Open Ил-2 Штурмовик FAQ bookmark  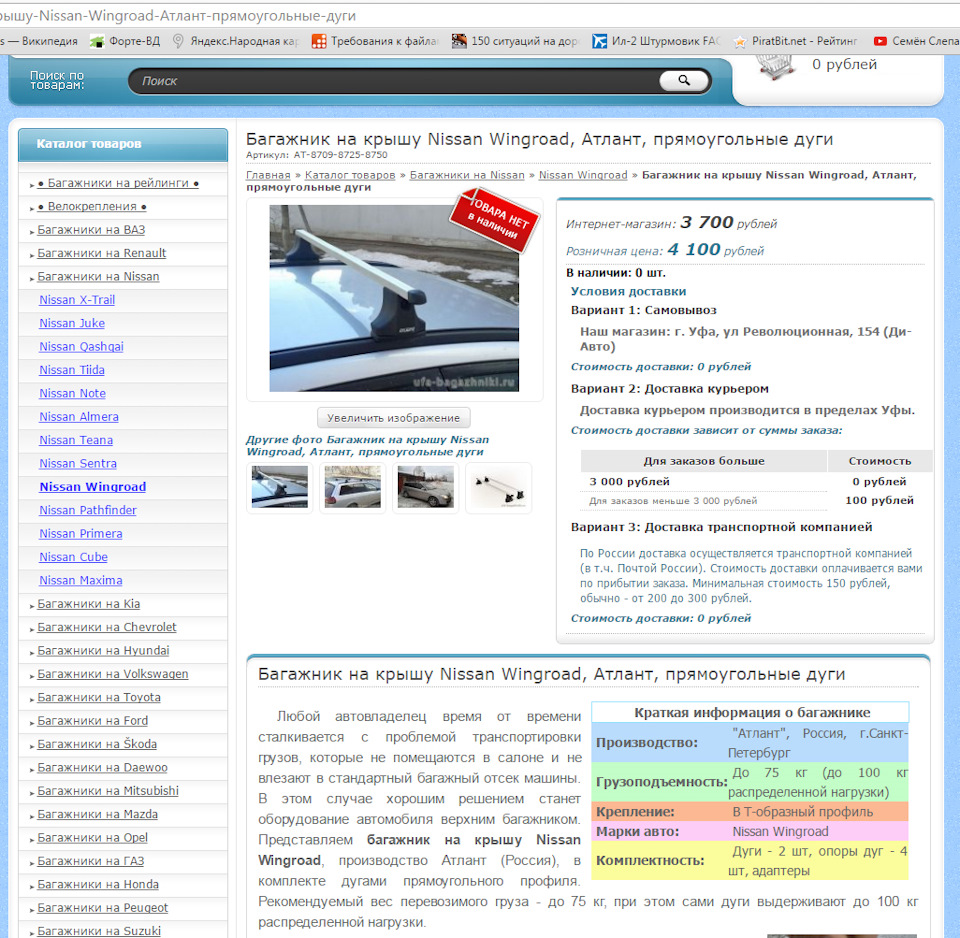tap(656, 41)
